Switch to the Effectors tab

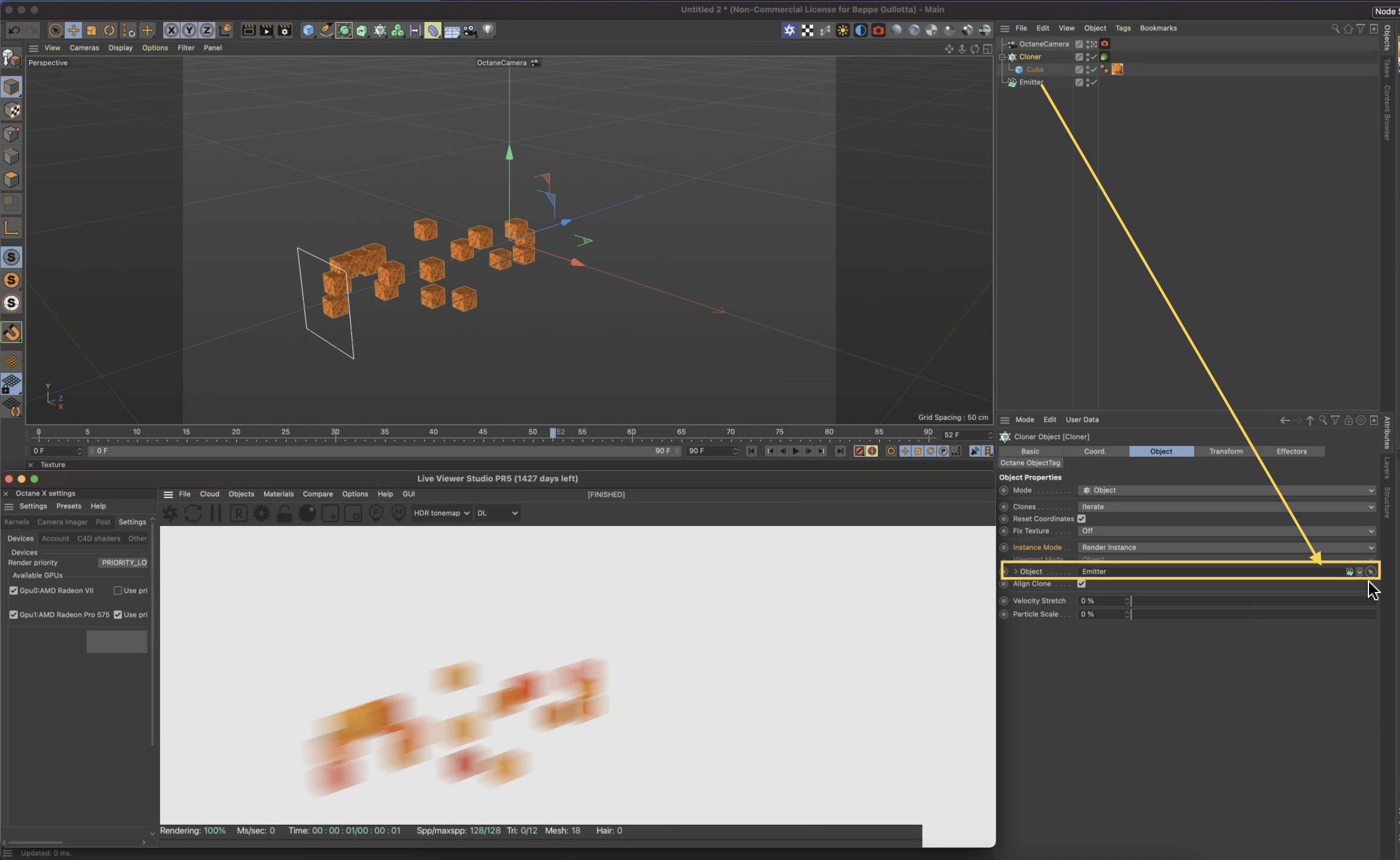[x=1291, y=451]
